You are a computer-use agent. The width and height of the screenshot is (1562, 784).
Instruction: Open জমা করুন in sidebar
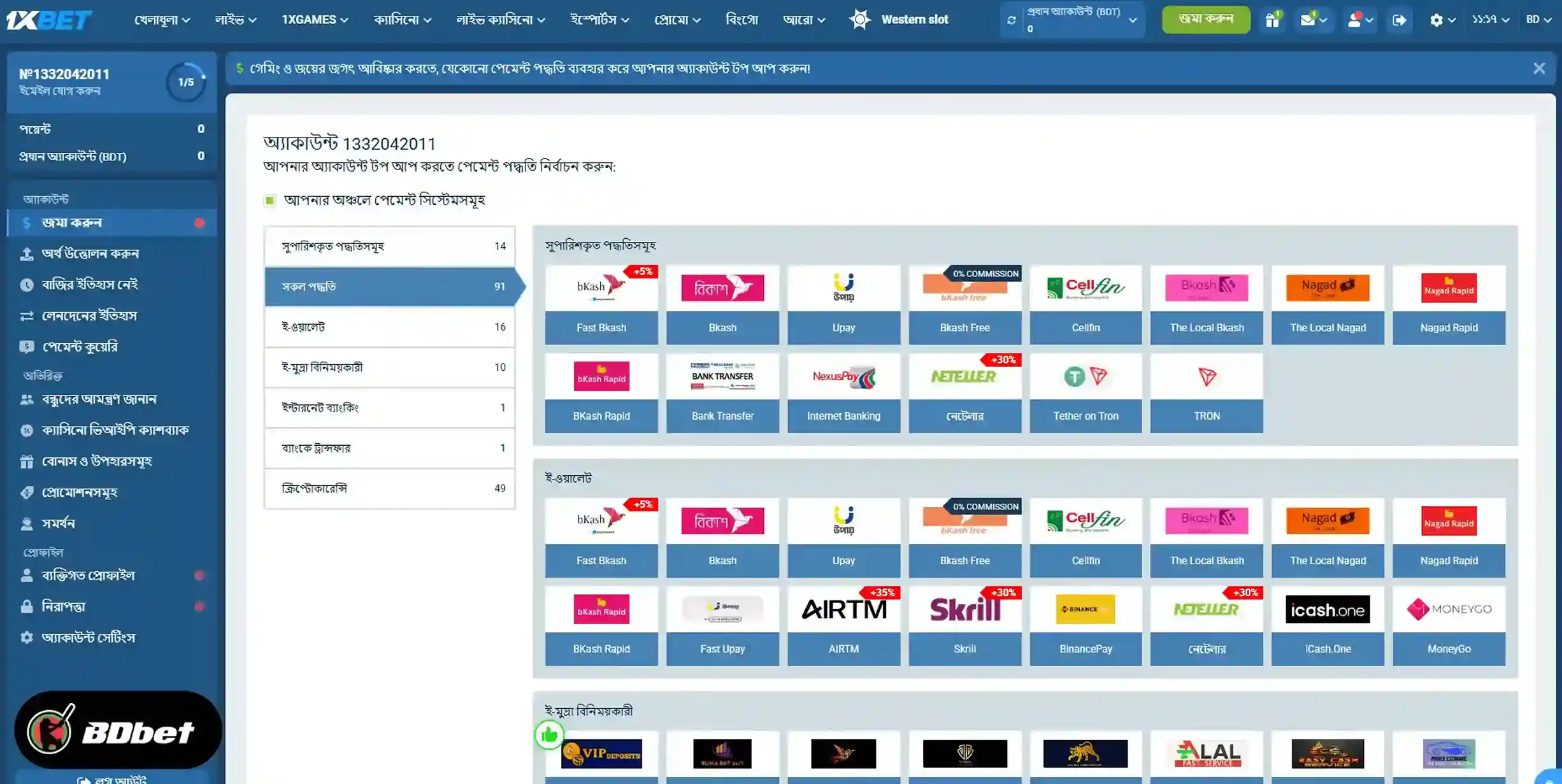coord(112,223)
